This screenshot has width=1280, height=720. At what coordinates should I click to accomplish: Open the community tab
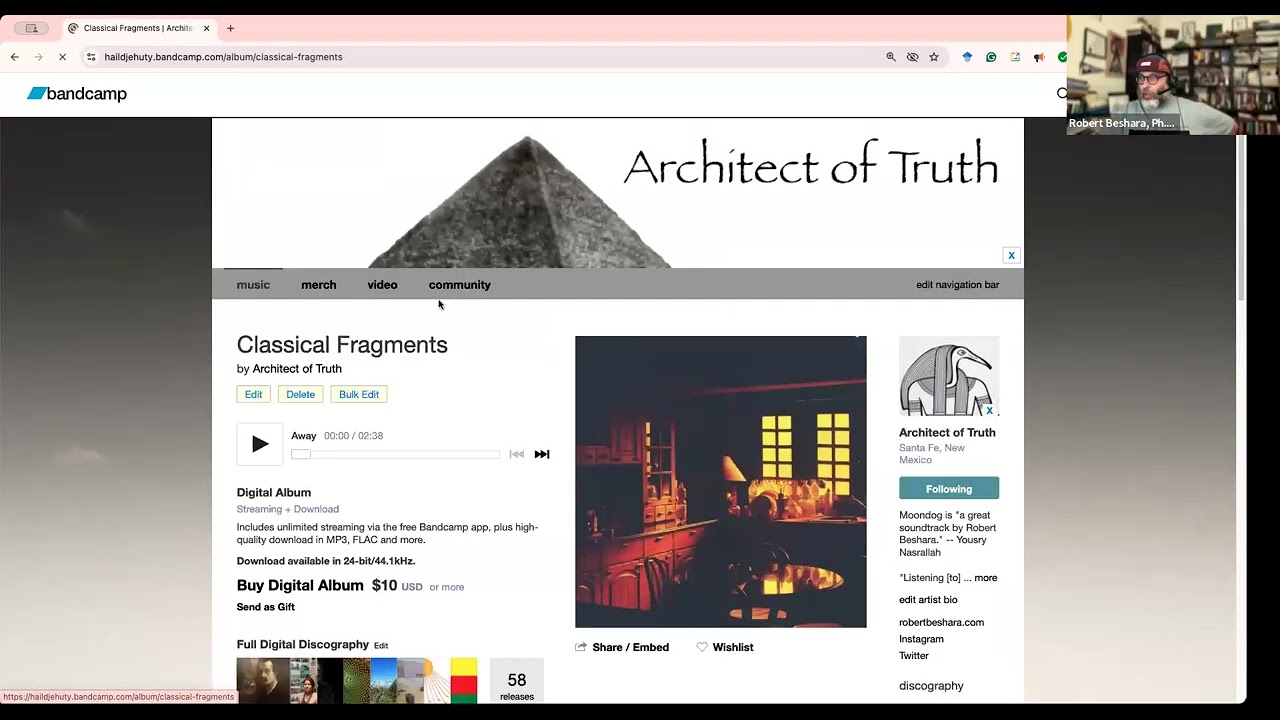[x=460, y=285]
